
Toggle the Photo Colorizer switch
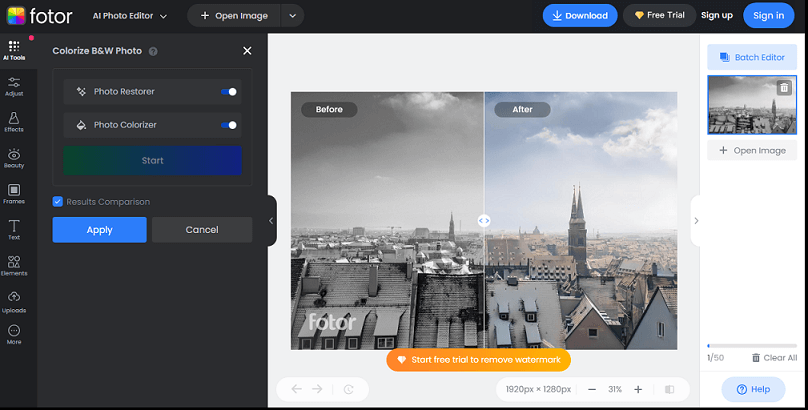[x=229, y=125]
